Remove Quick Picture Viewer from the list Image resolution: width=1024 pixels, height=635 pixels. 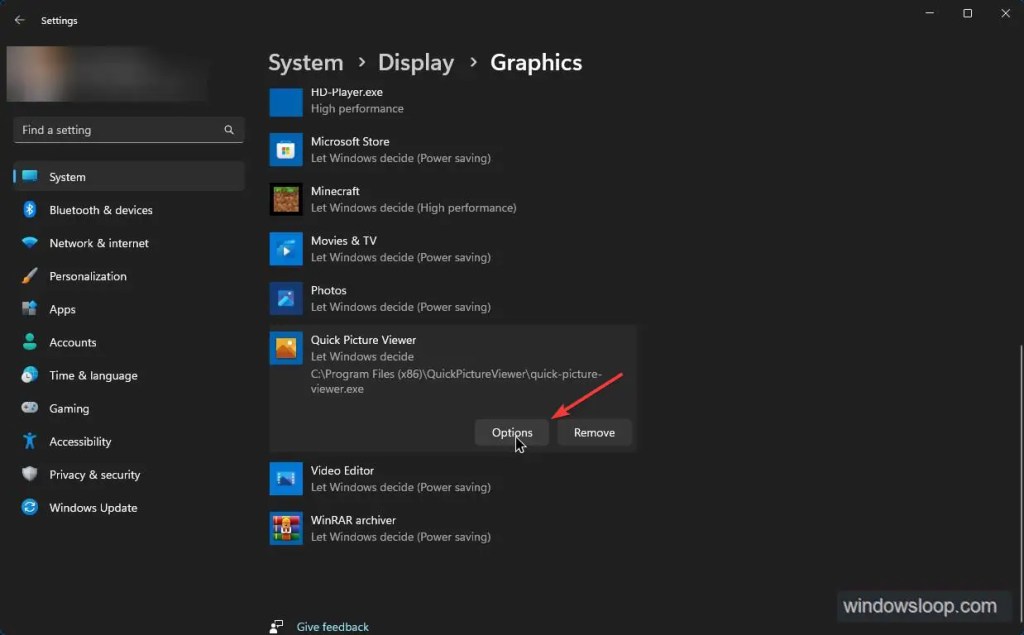click(x=594, y=432)
